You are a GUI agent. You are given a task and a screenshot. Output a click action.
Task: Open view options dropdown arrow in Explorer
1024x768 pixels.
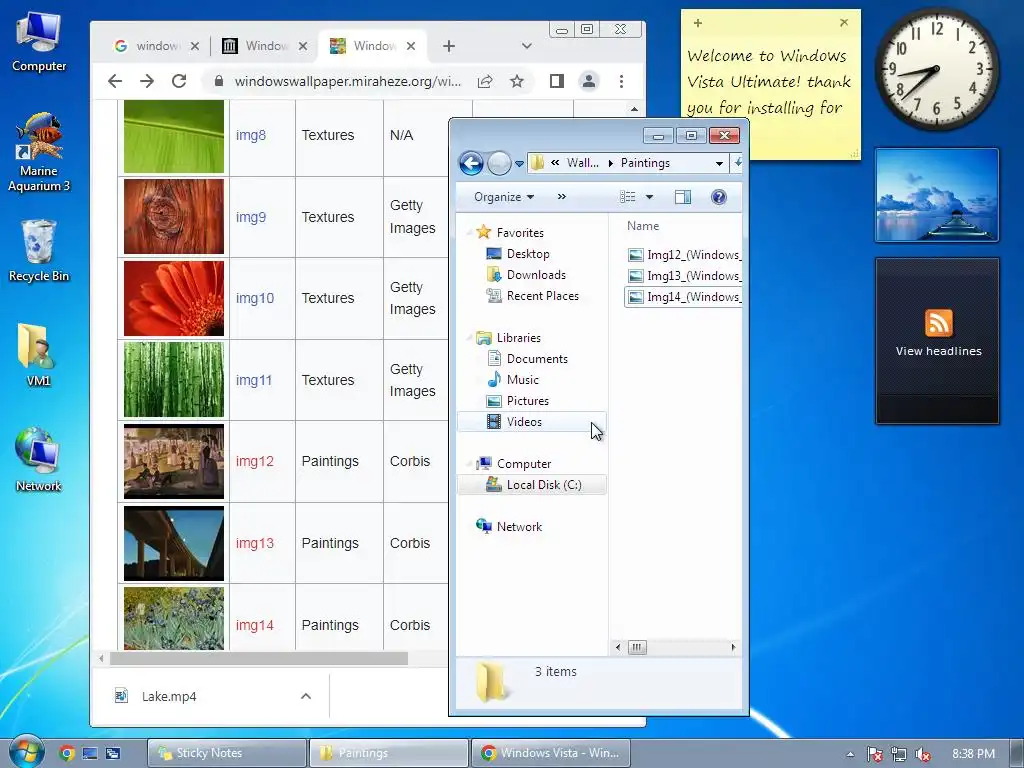click(649, 197)
